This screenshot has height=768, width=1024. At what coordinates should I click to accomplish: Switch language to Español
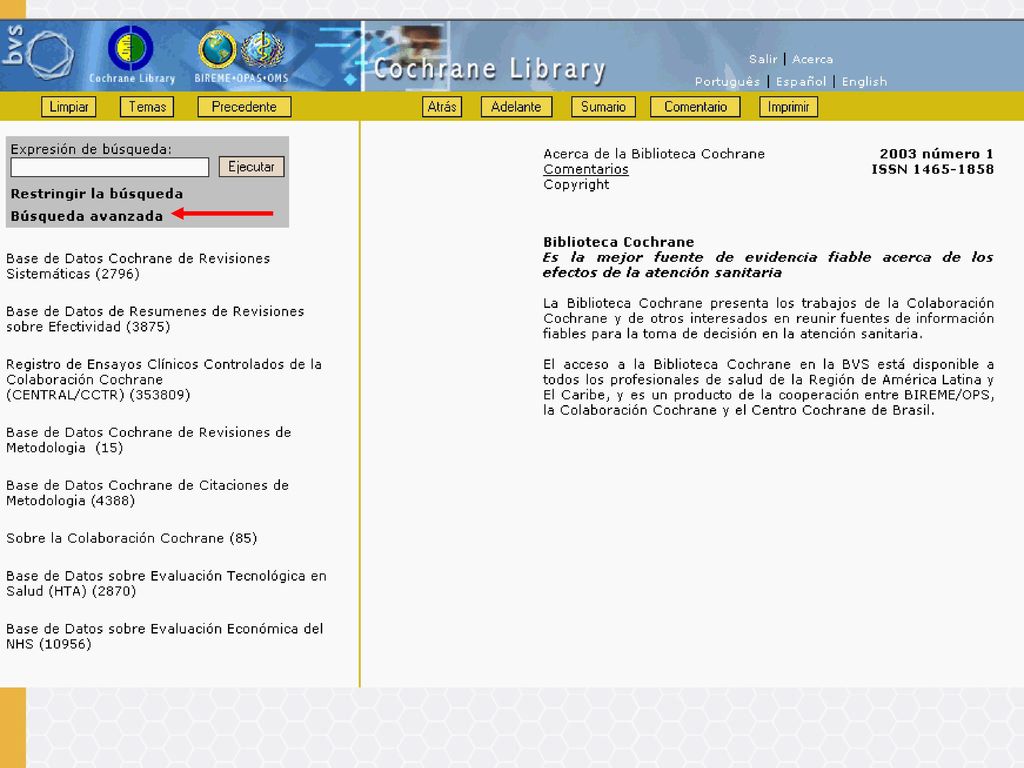coord(801,82)
